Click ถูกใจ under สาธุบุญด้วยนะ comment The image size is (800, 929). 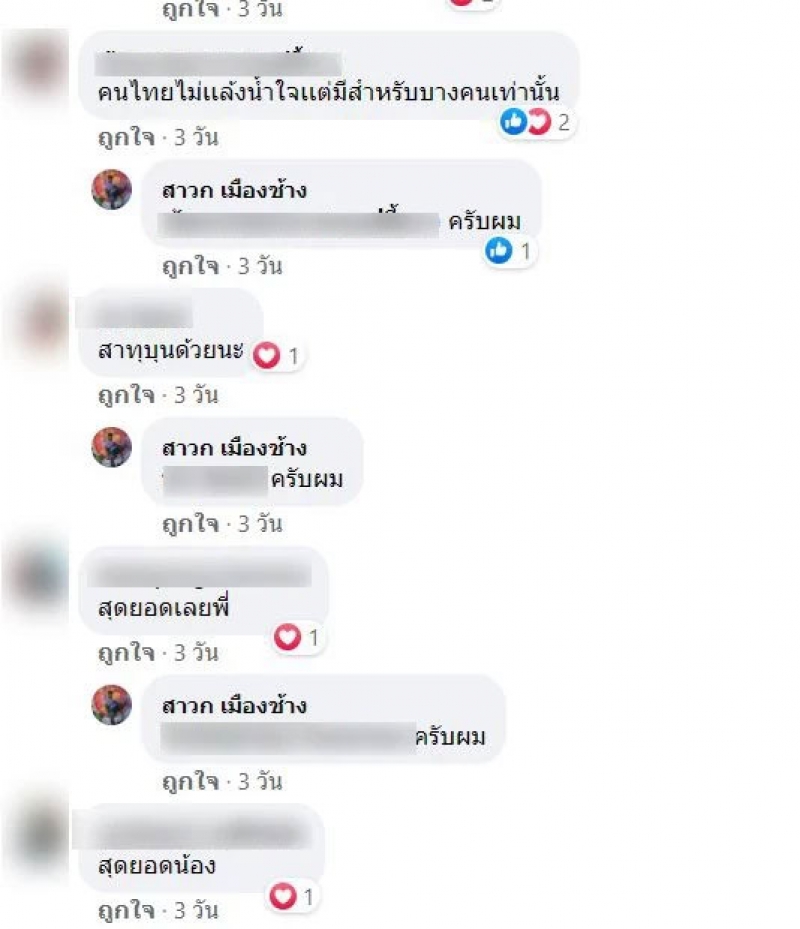click(x=126, y=395)
